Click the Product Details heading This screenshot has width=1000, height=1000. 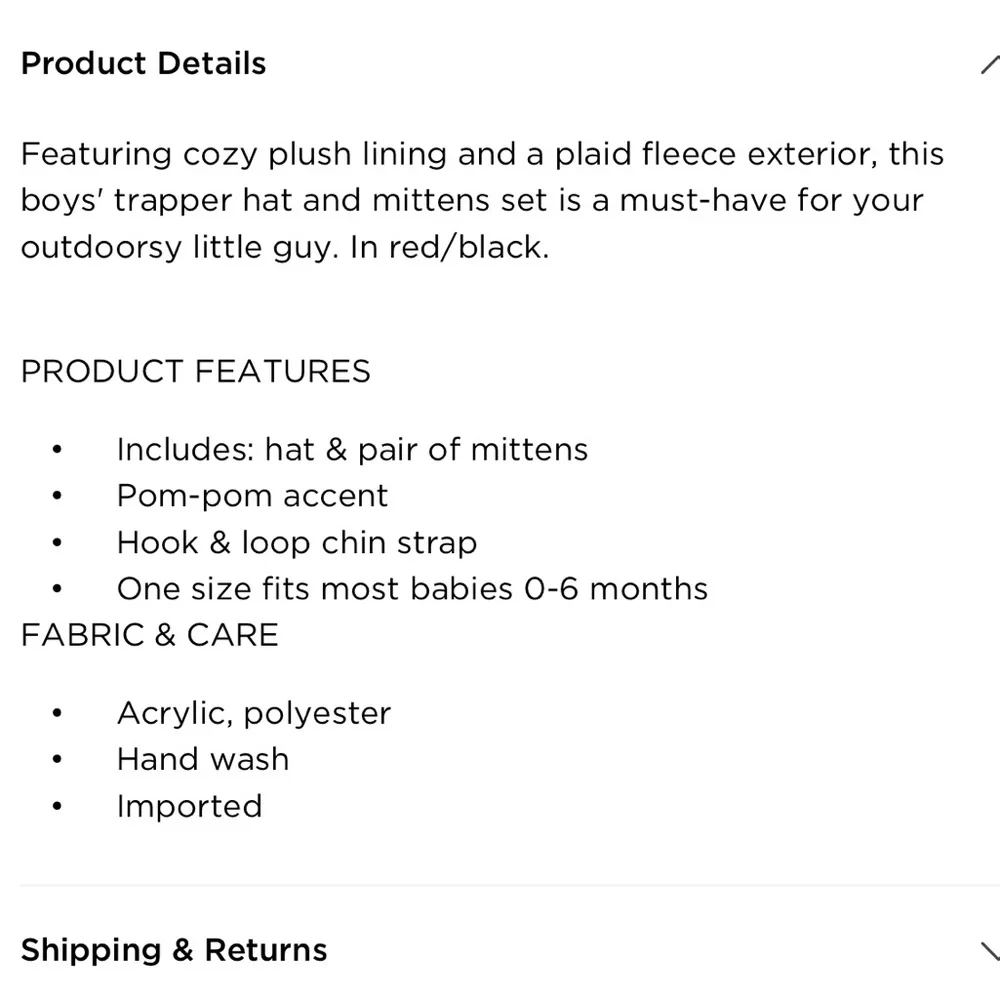pyautogui.click(x=143, y=63)
